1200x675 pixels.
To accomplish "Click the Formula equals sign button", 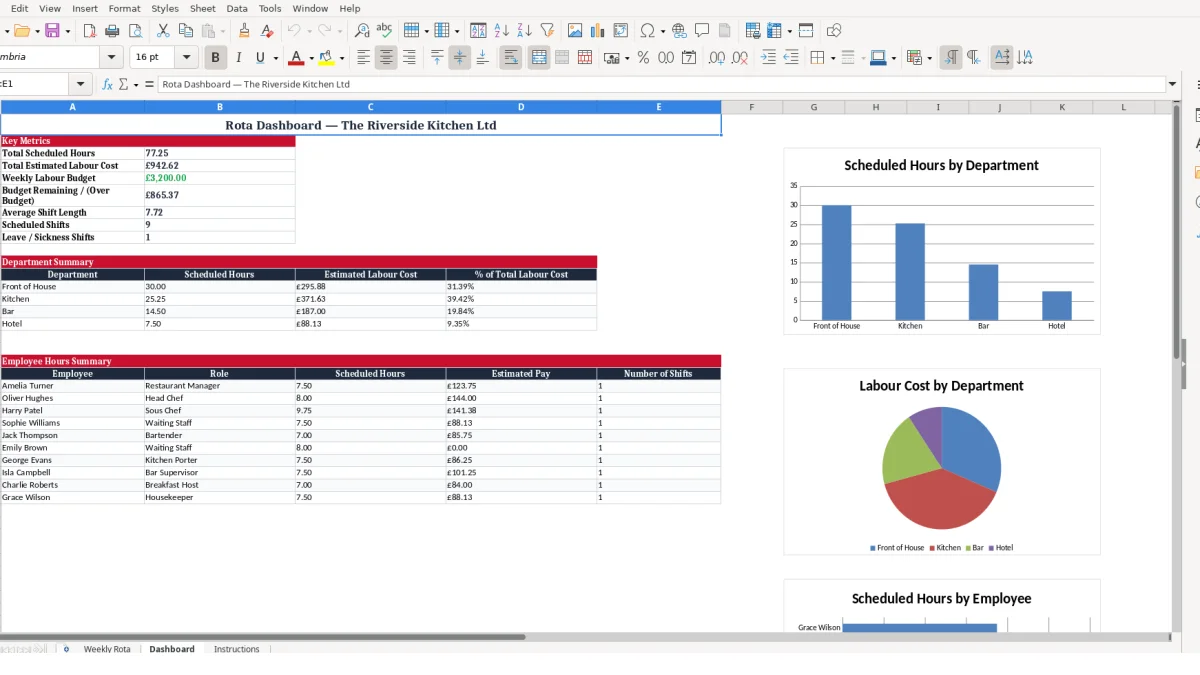I will 149,85.
